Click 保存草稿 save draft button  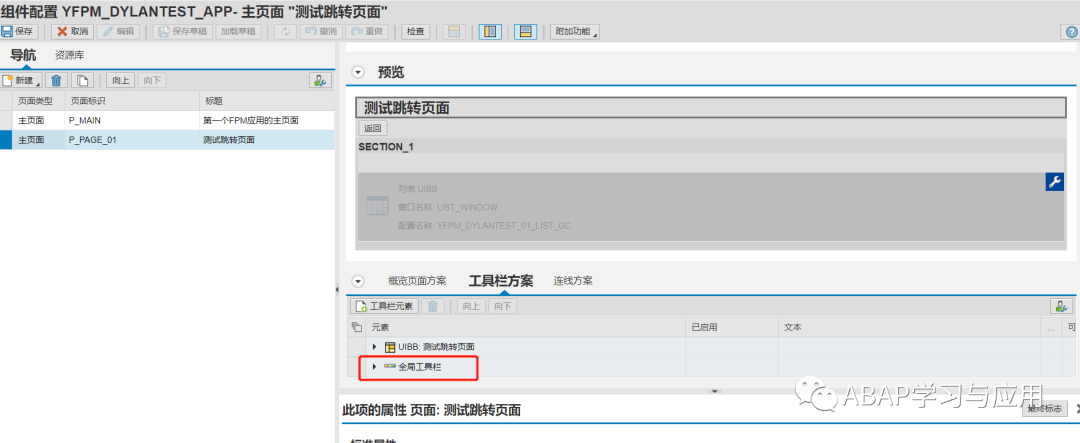pos(183,32)
